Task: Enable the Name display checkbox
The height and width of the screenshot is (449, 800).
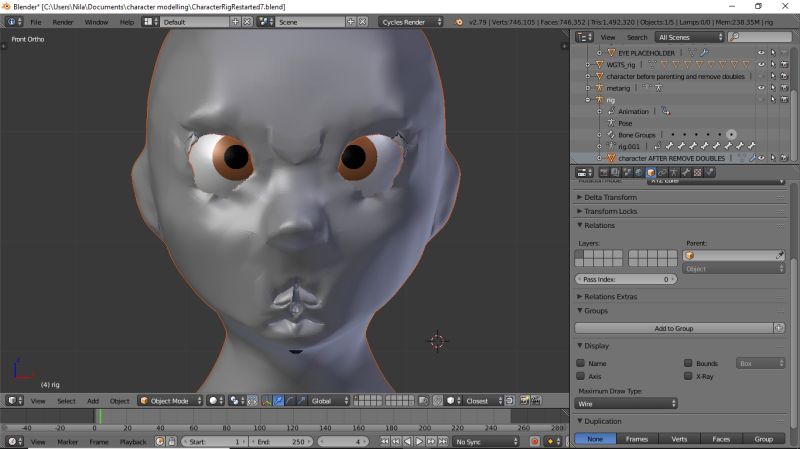Action: point(581,363)
